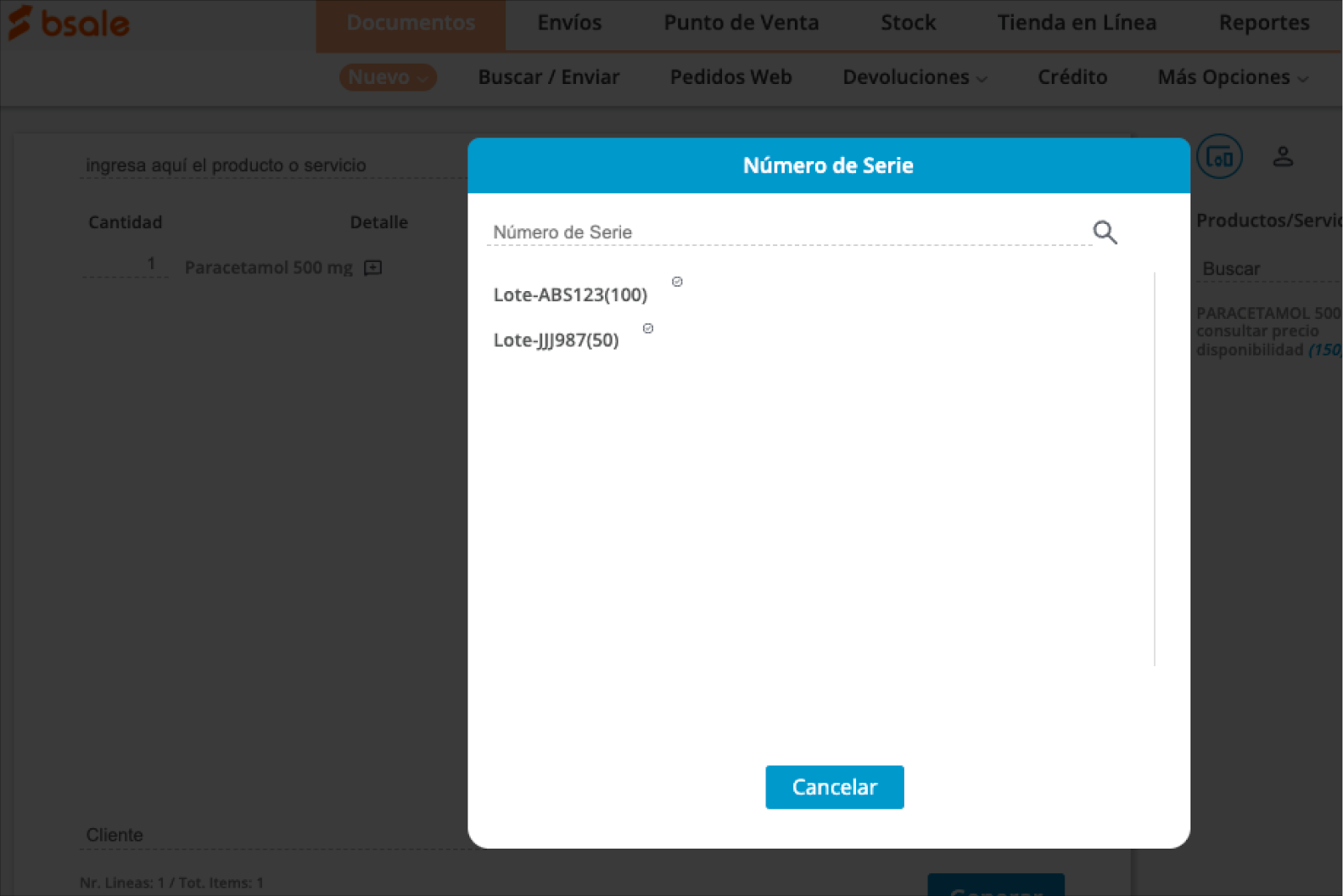Open Tienda en Línea
This screenshot has width=1343, height=896.
[1077, 23]
